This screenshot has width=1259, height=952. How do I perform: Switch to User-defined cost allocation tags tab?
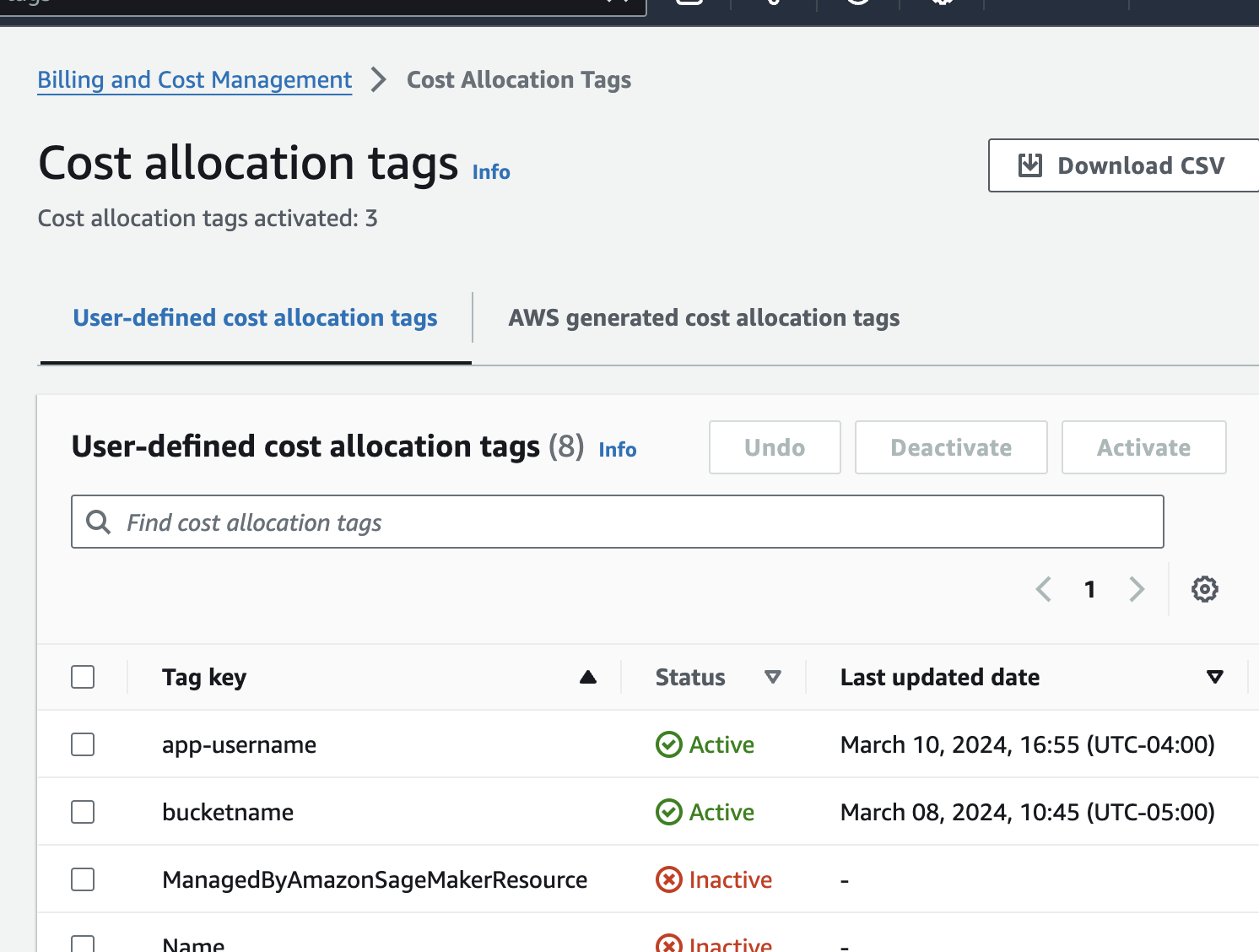pos(255,317)
